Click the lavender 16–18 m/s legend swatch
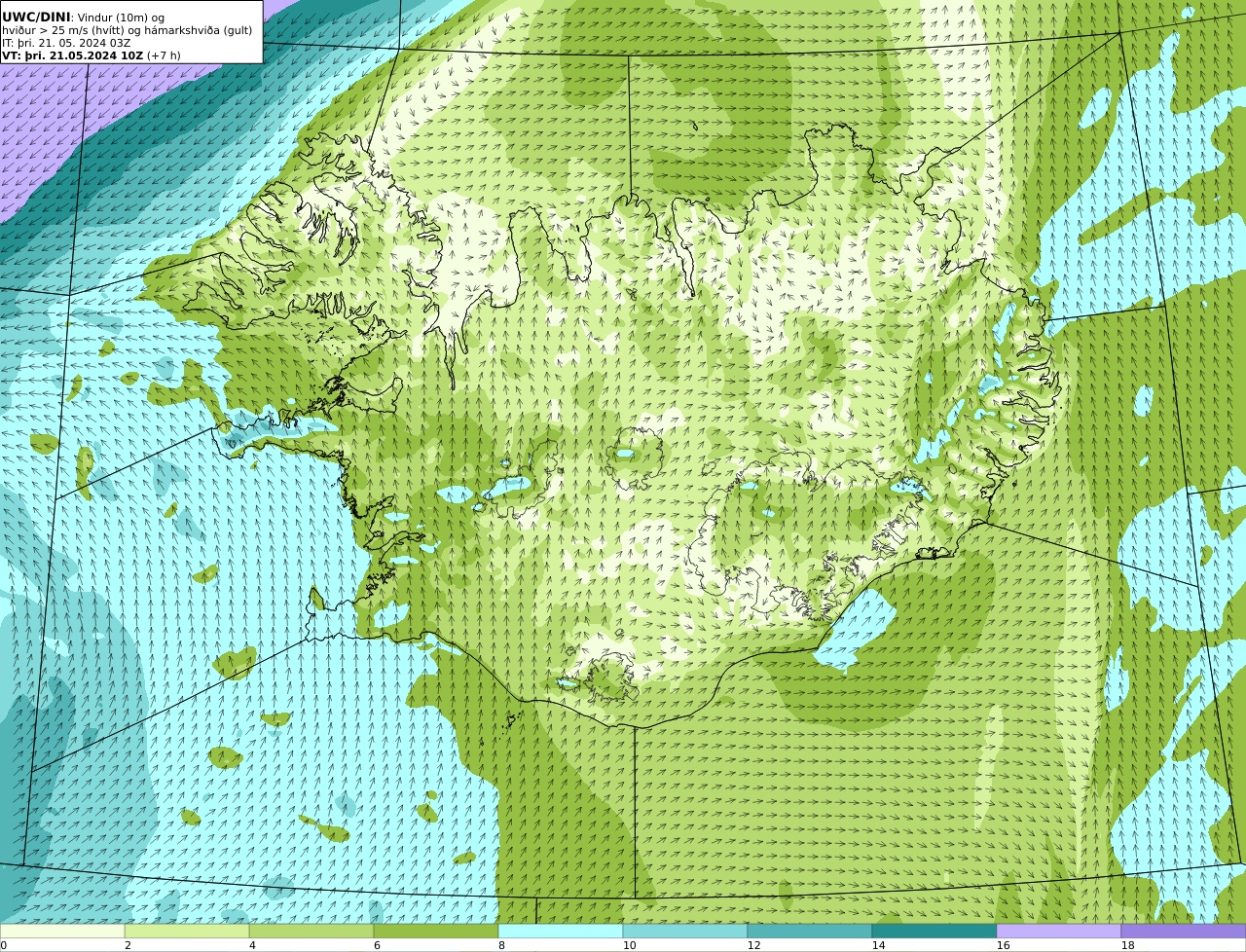The height and width of the screenshot is (952, 1246). 1059,931
